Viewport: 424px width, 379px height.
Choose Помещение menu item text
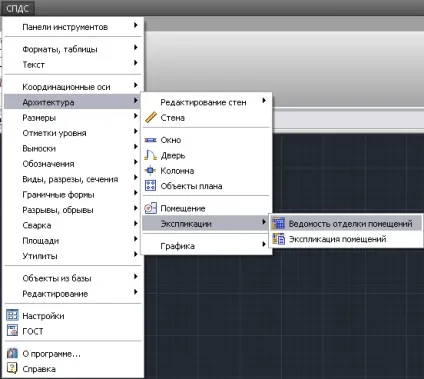point(183,209)
